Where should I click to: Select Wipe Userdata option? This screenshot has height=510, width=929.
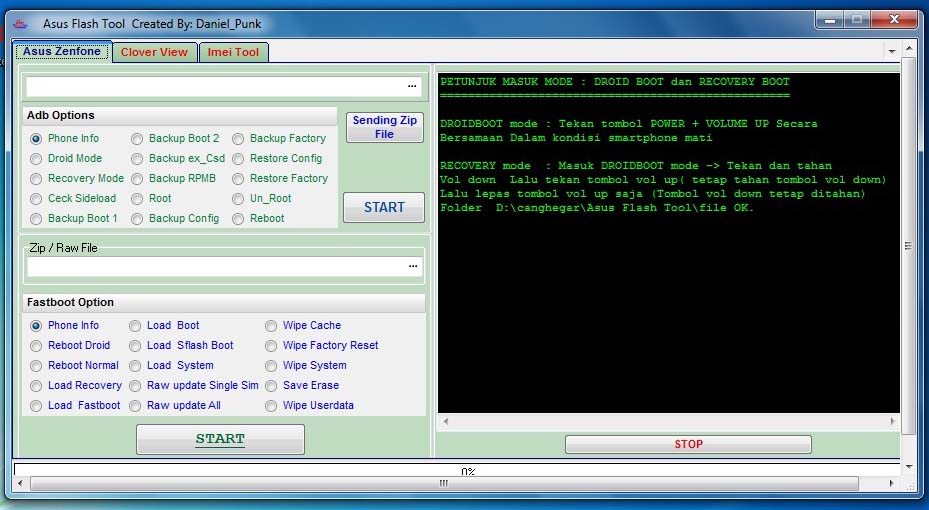point(271,406)
